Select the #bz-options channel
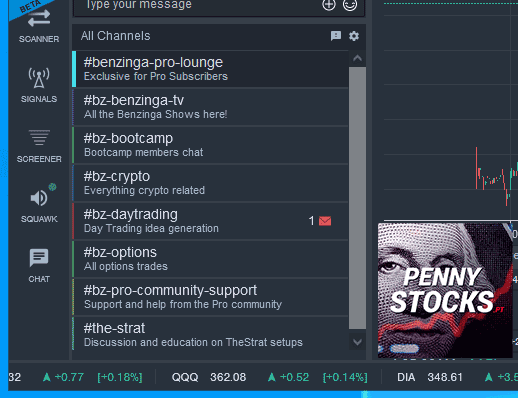The image size is (518, 398). (210, 259)
